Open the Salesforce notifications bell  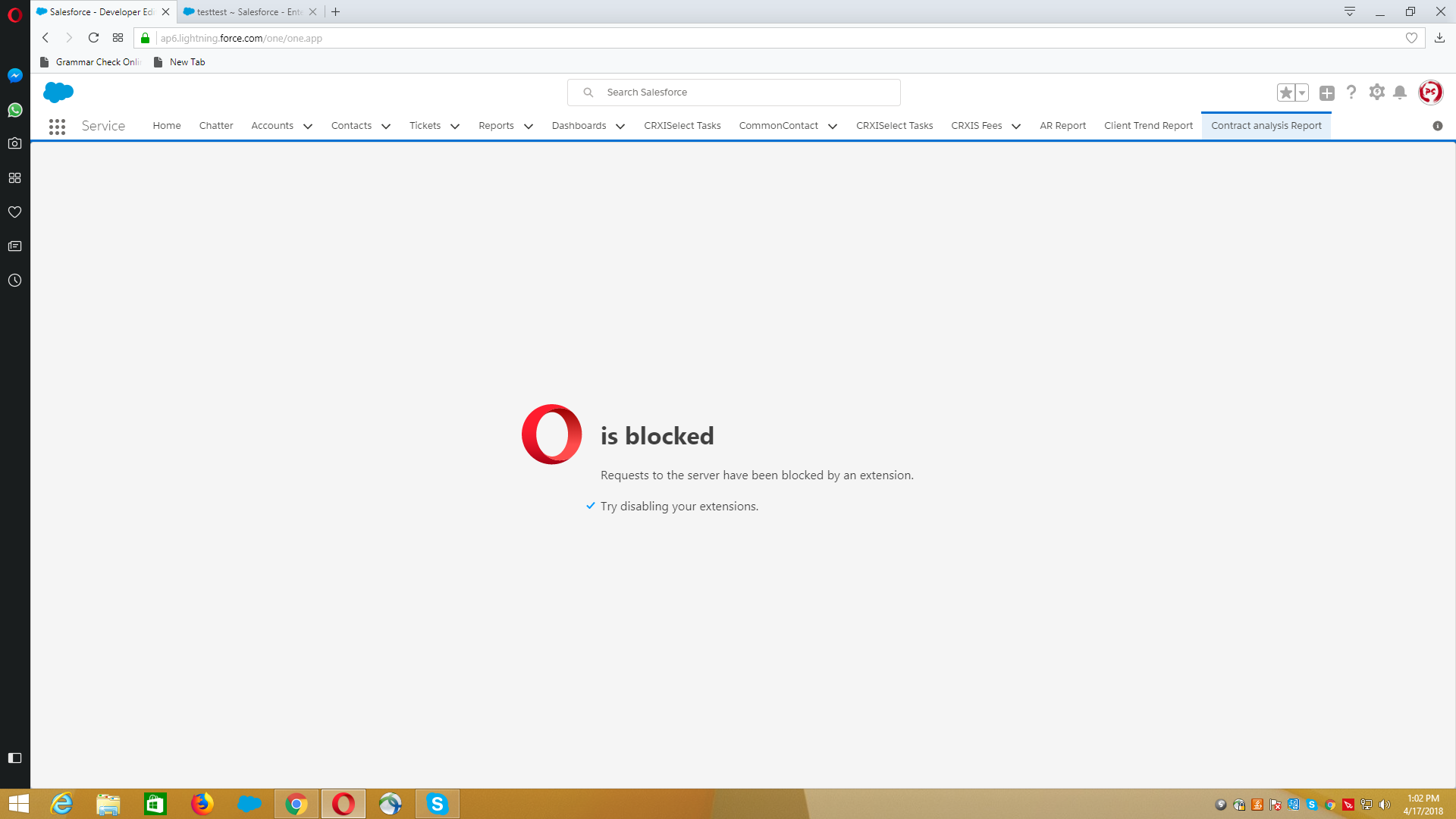pos(1400,93)
